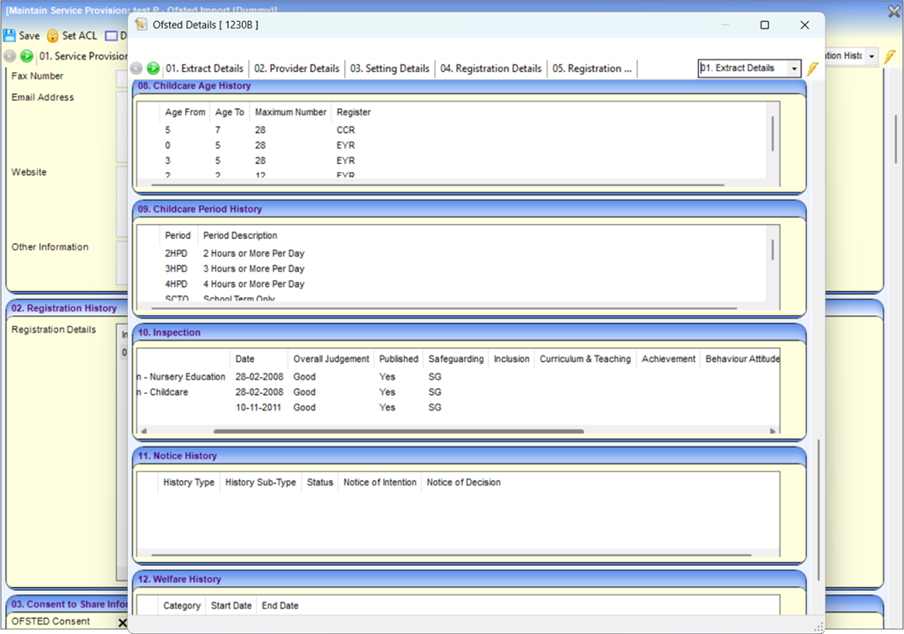This screenshot has height=634, width=904.
Task: Click lightning icon beside Extract Details dropdown
Action: point(813,68)
